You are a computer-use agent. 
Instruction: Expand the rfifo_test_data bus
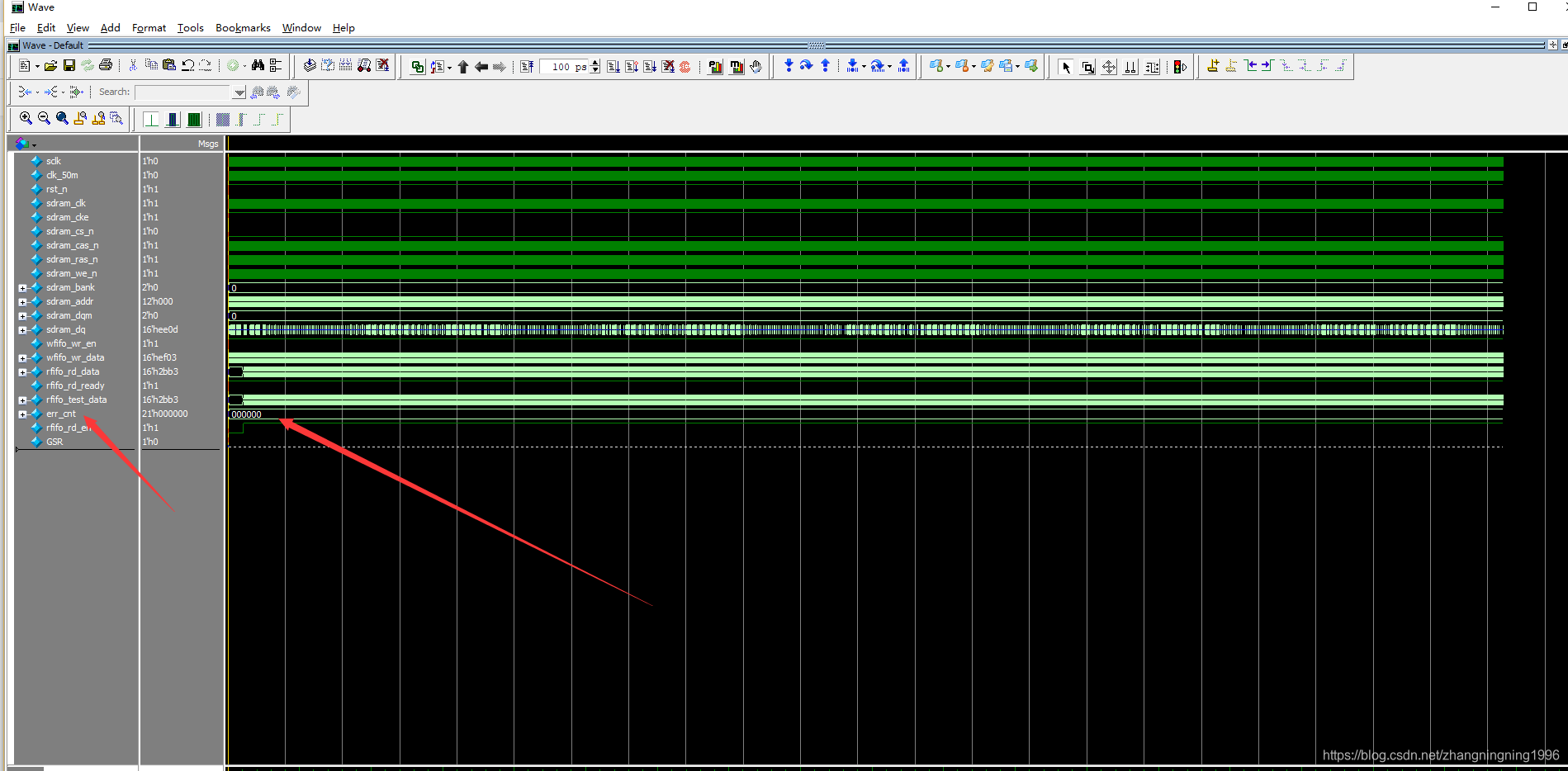coord(23,400)
